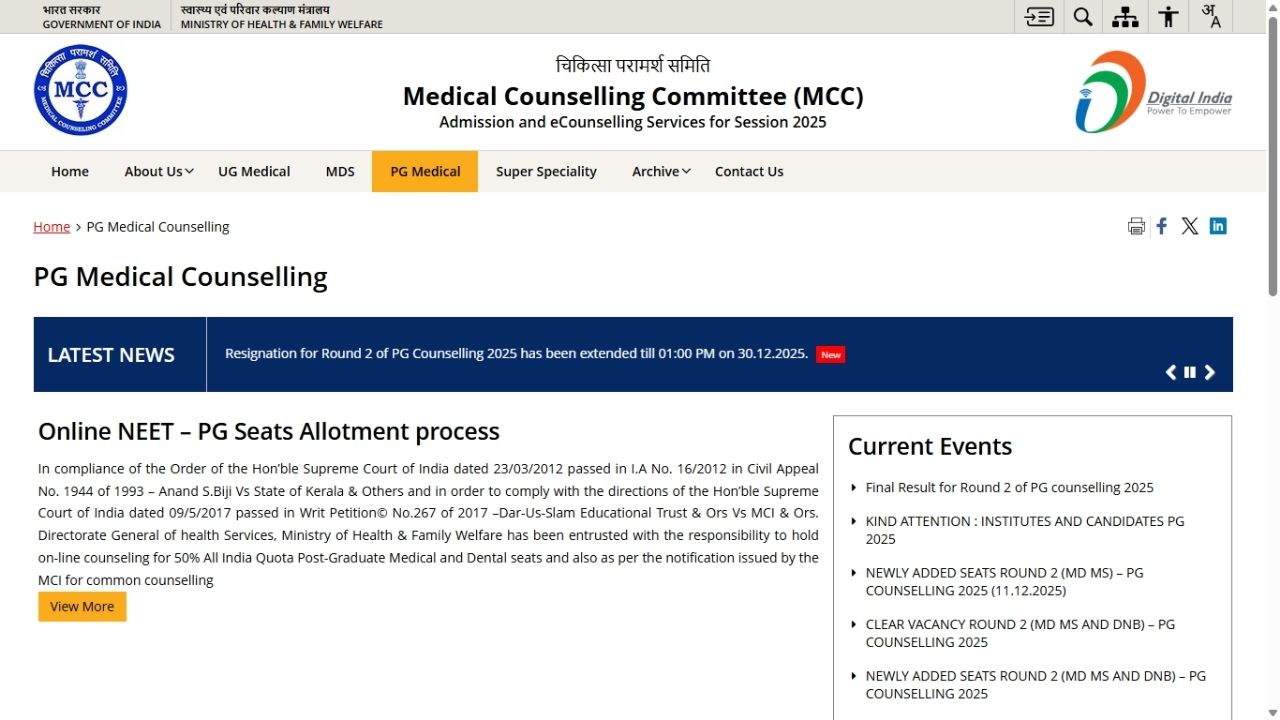Show next latest news item

pos(1209,371)
